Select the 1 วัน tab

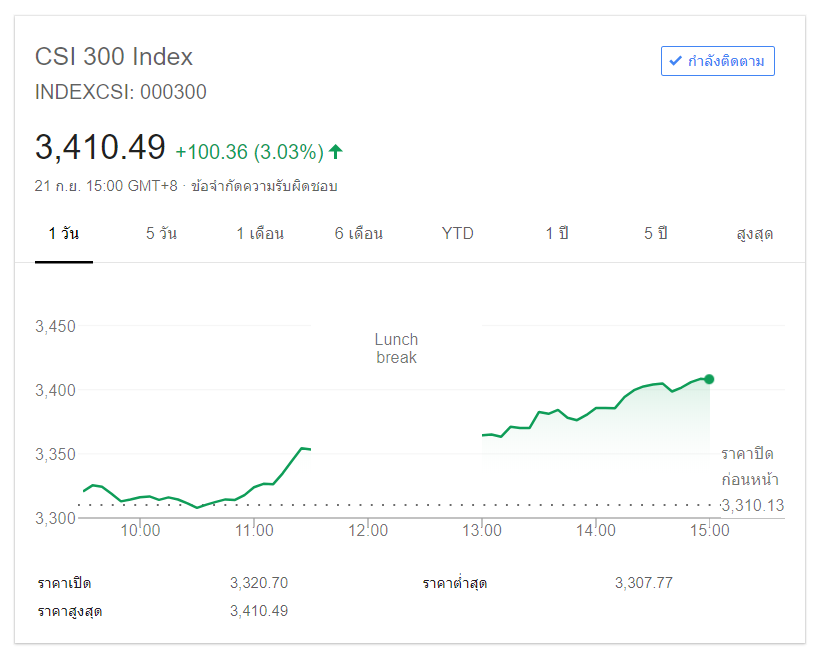click(64, 234)
